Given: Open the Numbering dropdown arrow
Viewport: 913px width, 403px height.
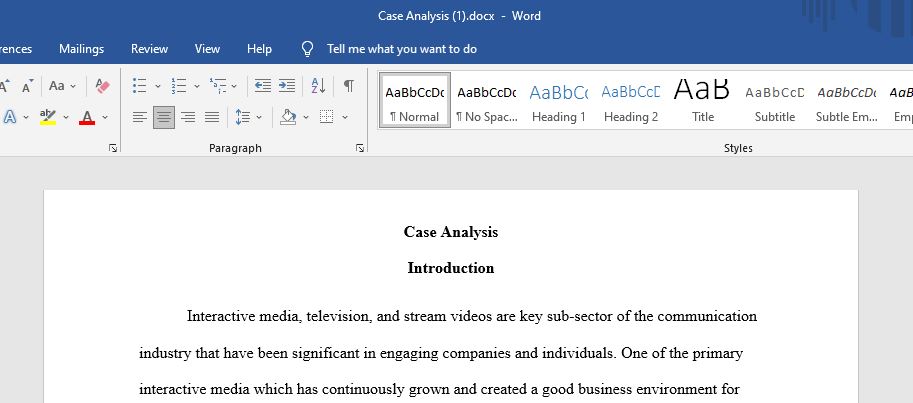Looking at the screenshot, I should pos(197,86).
